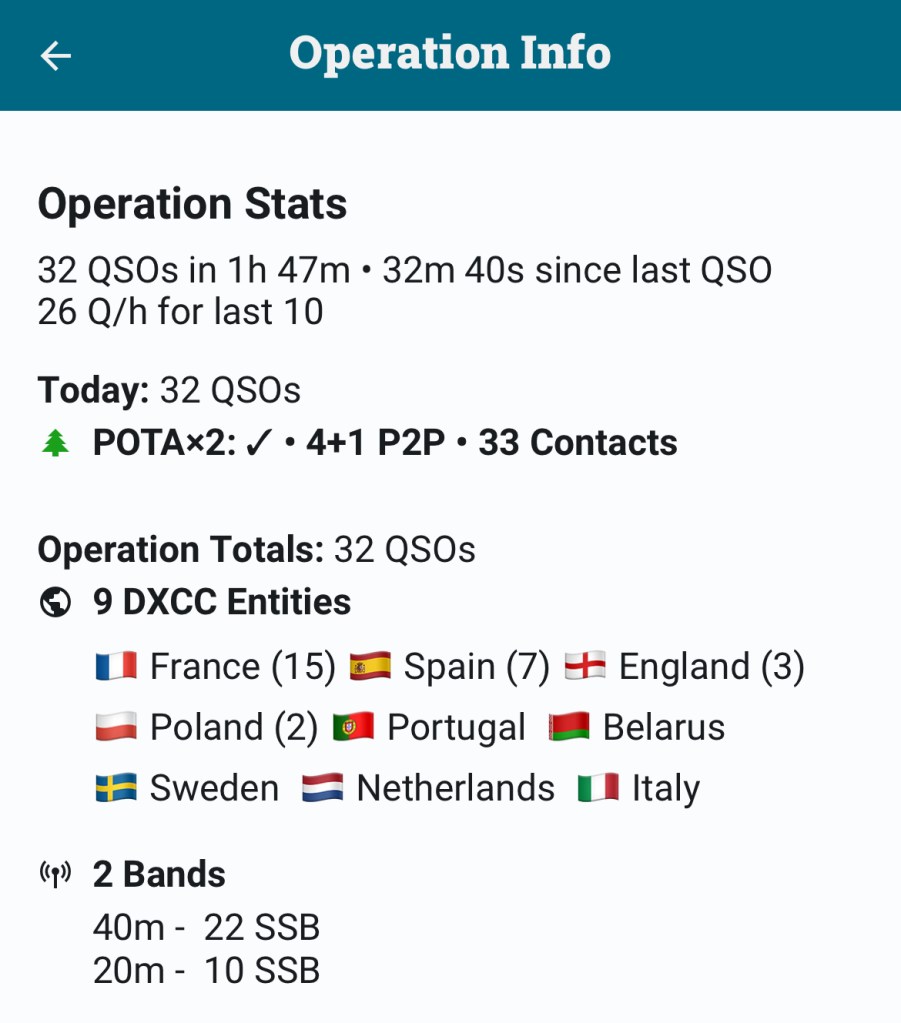Select the 40m - 22 SSB row
This screenshot has height=1023, width=901.
206,928
